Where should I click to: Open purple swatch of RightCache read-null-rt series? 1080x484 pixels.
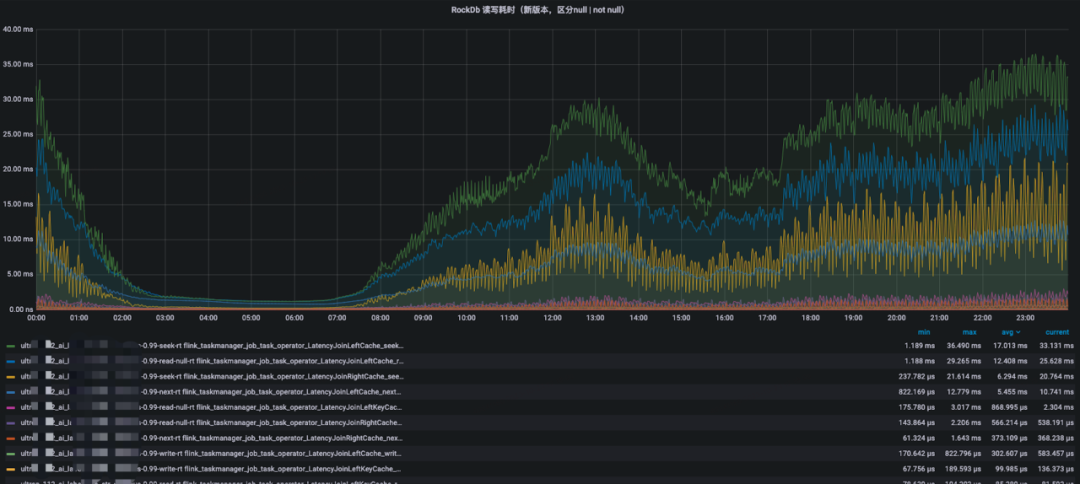pyautogui.click(x=10, y=422)
